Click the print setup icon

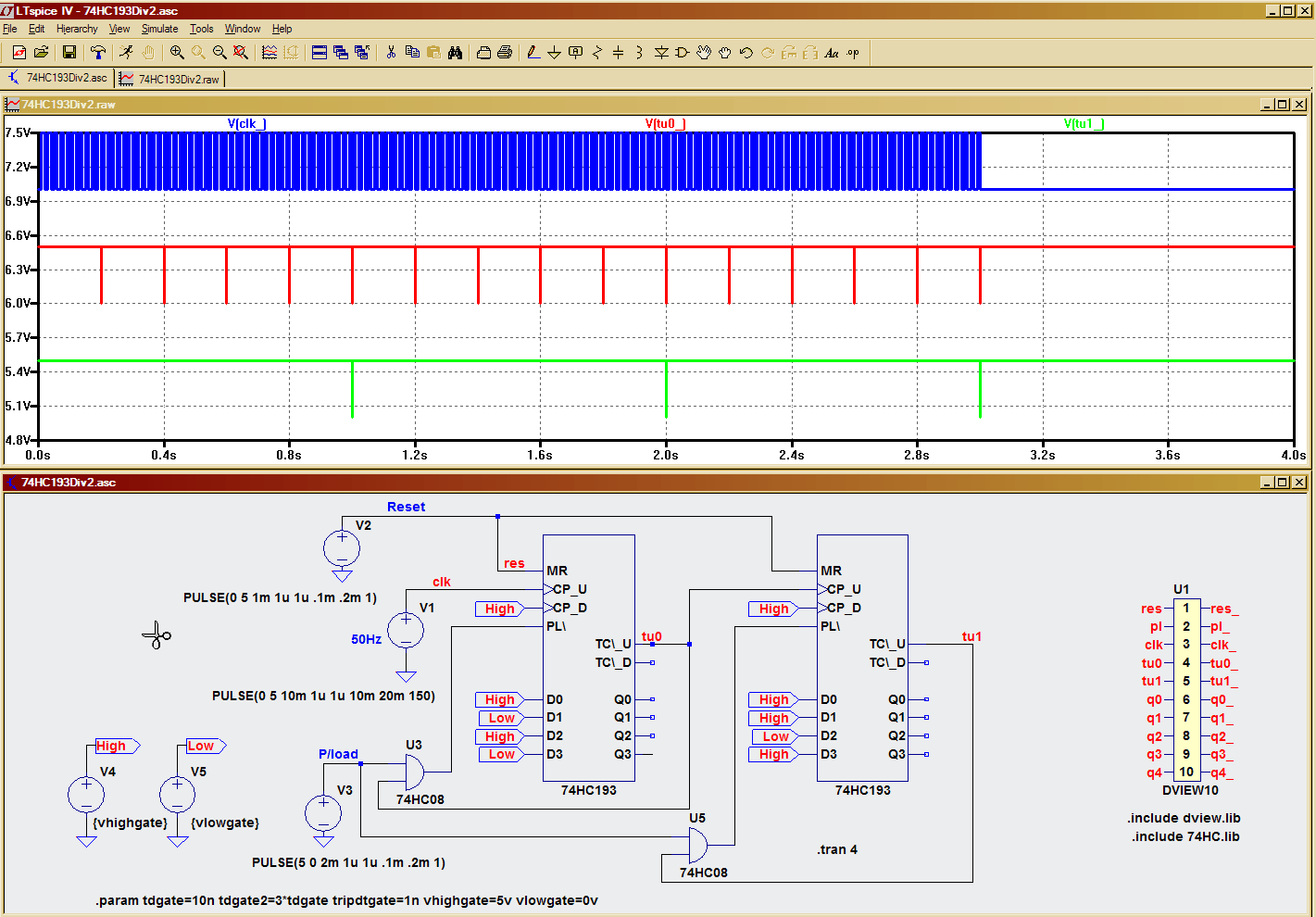[483, 53]
